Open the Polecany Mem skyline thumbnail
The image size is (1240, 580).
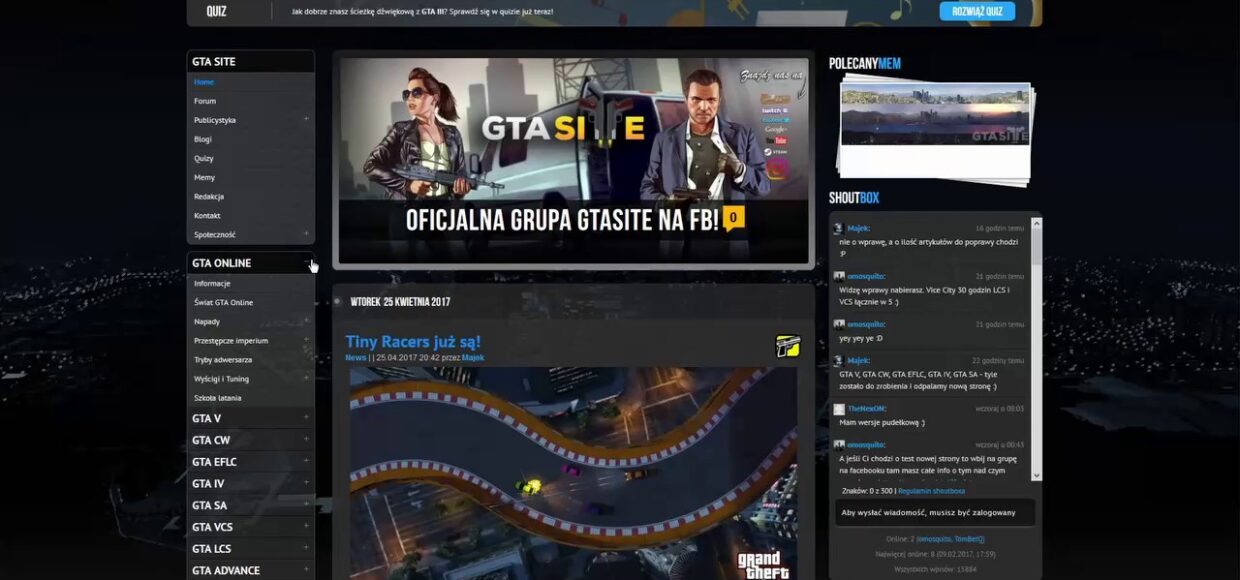coord(935,114)
